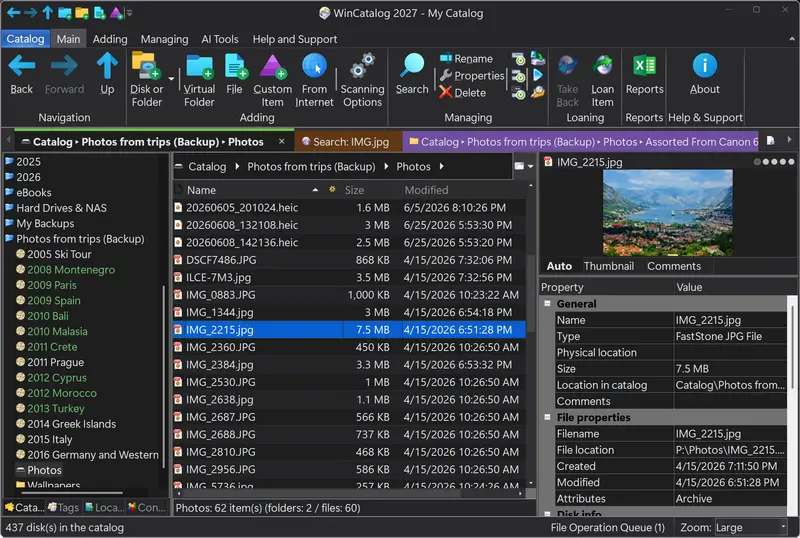Image resolution: width=800 pixels, height=538 pixels.
Task: Expand the breadcrumb arrow after Photos
Action: click(x=441, y=166)
